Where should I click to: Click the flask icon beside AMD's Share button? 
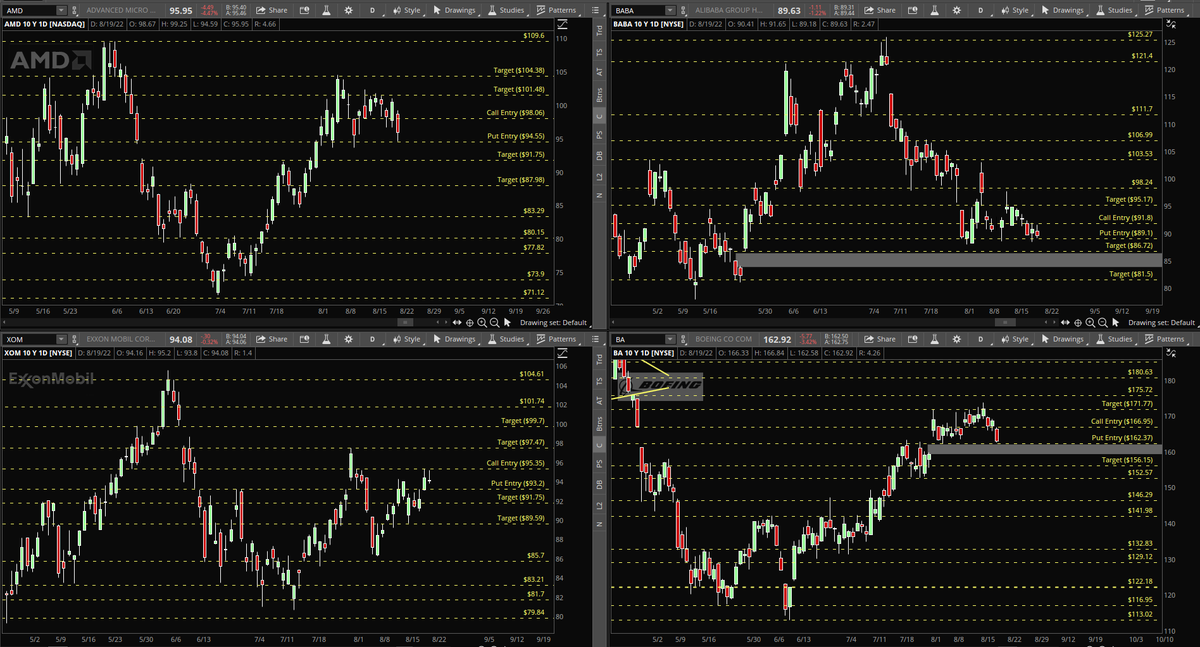(x=327, y=10)
